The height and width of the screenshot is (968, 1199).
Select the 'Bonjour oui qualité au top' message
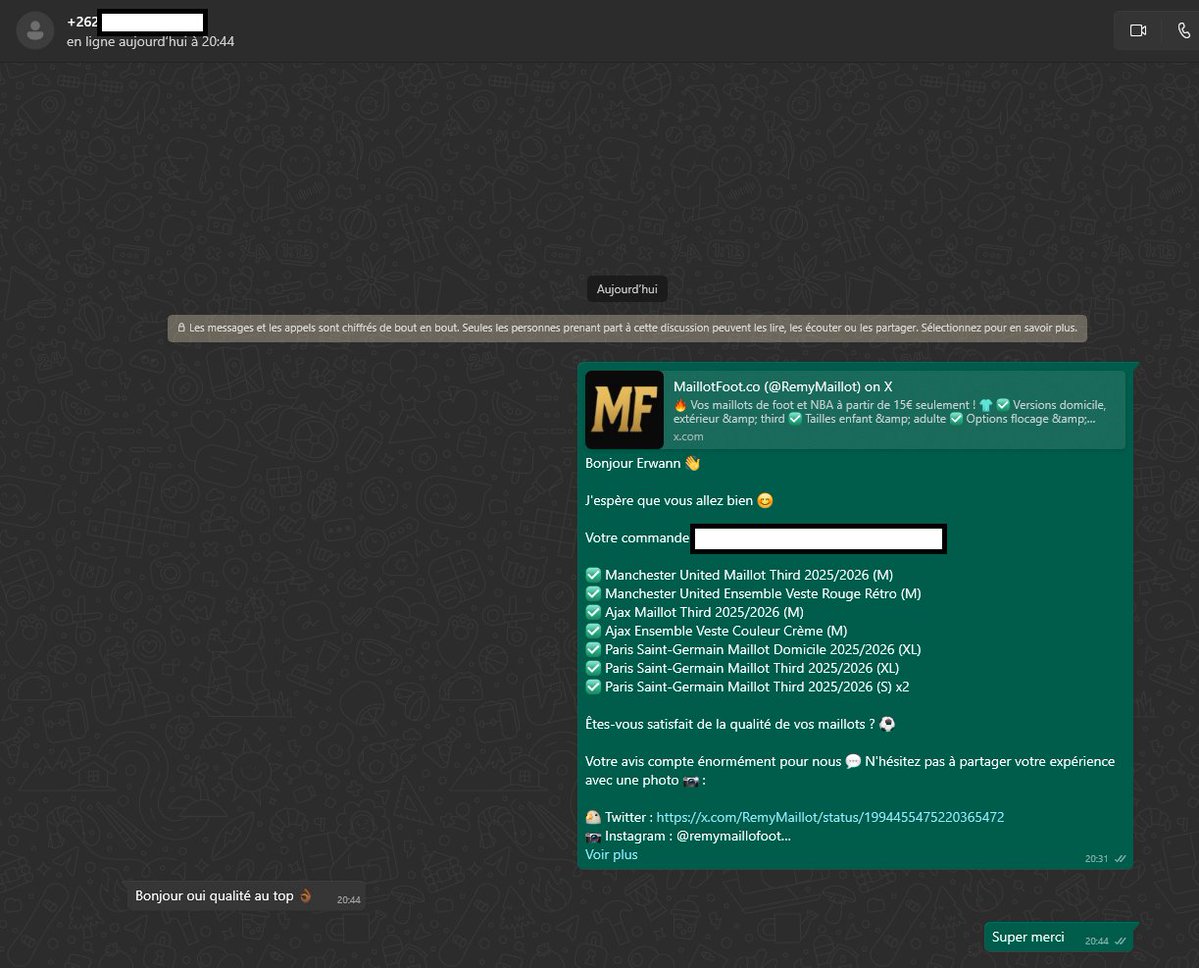247,896
